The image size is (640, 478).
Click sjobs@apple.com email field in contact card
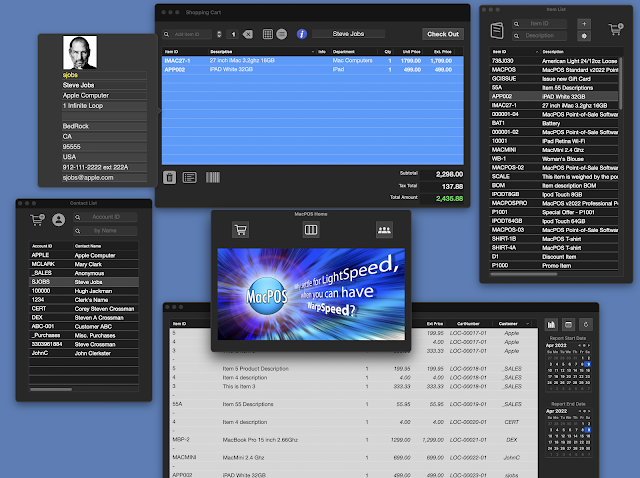[x=104, y=178]
